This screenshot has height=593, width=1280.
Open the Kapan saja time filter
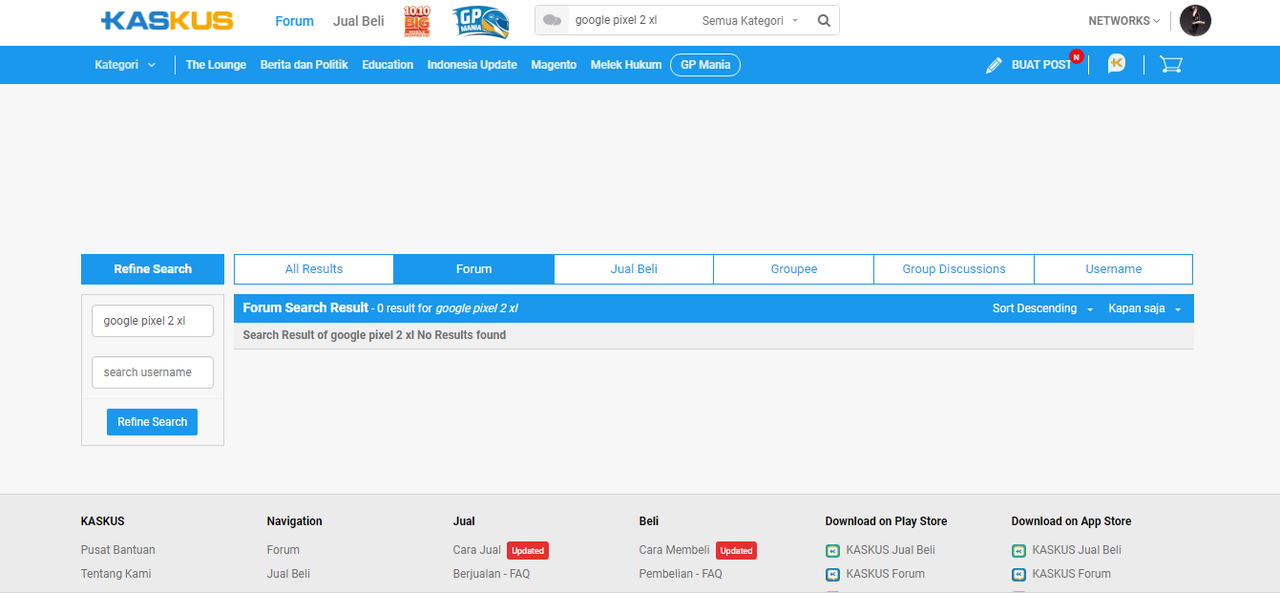coord(1144,309)
